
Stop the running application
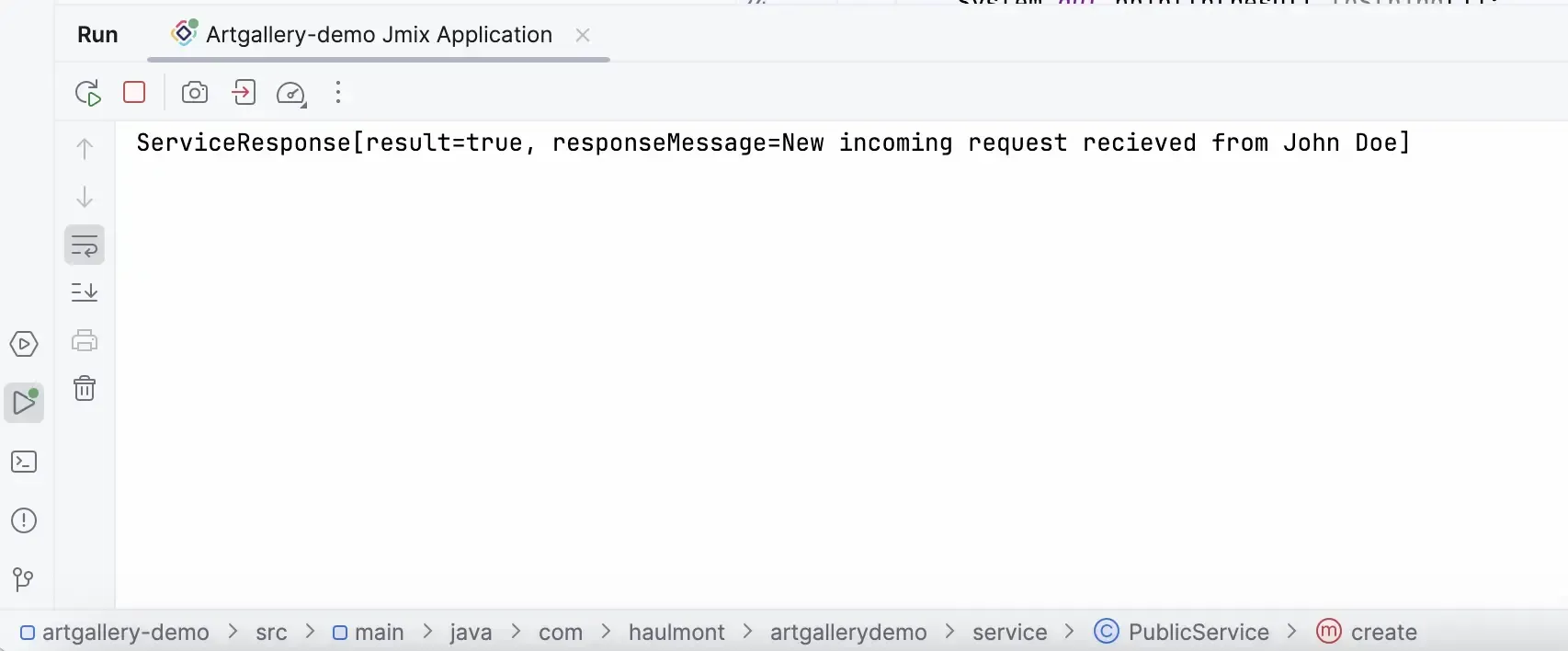click(x=134, y=92)
